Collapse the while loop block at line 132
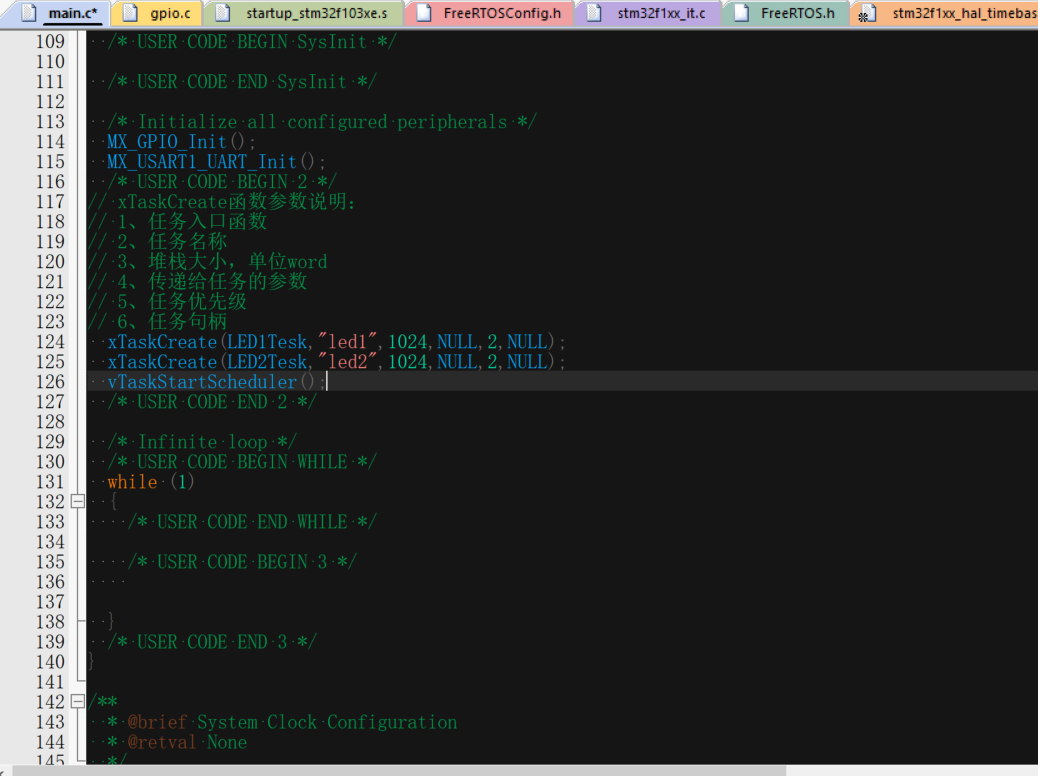 [78, 502]
